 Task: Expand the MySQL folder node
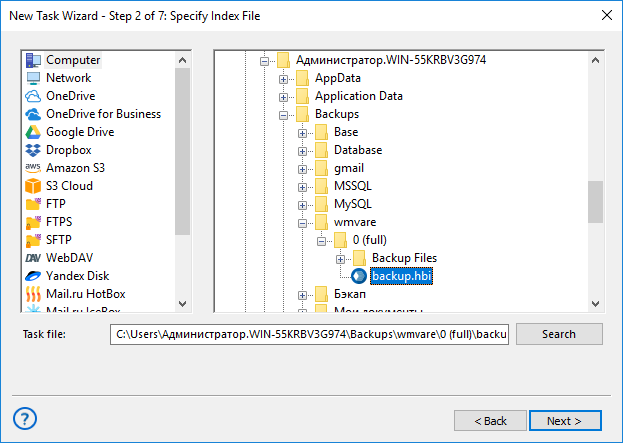(x=302, y=205)
